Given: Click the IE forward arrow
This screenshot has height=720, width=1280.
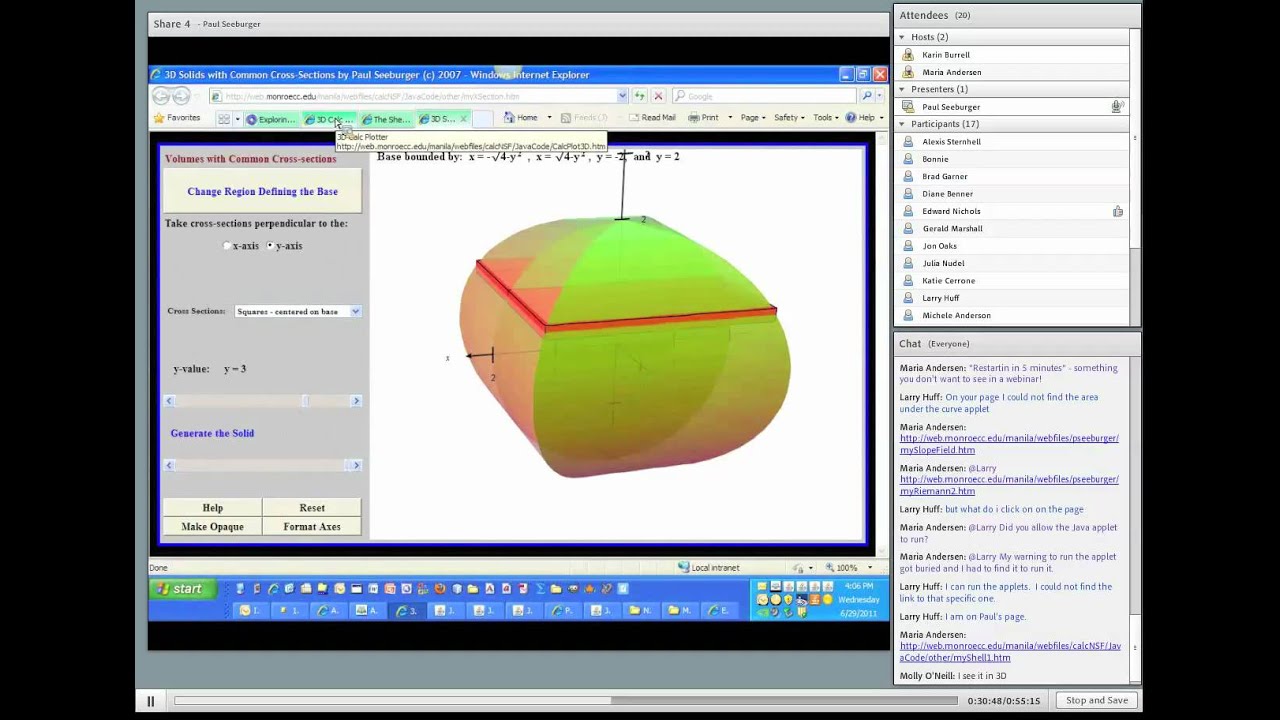Looking at the screenshot, I should click(182, 96).
